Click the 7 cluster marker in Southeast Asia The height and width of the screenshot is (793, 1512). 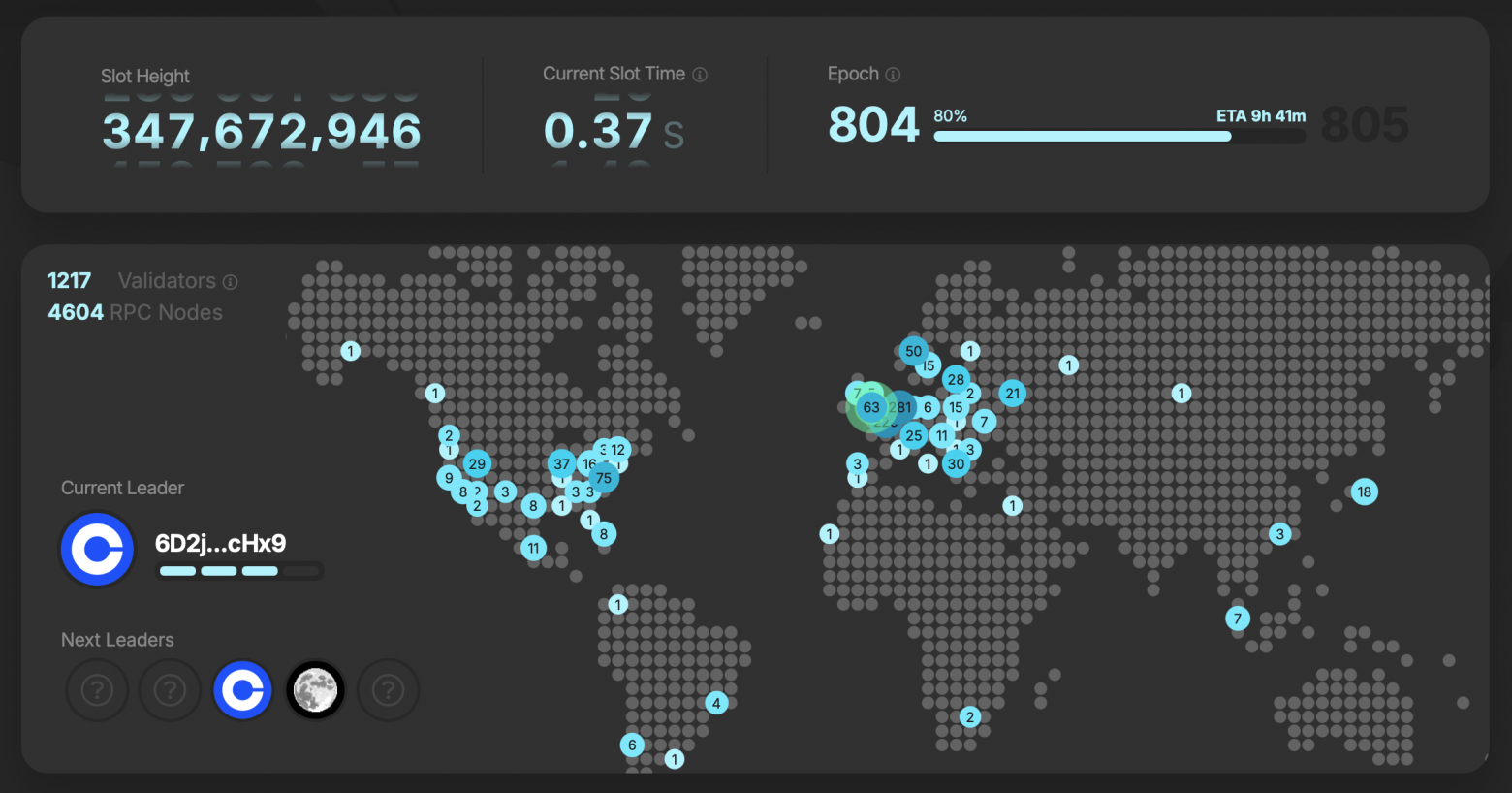pyautogui.click(x=1237, y=619)
